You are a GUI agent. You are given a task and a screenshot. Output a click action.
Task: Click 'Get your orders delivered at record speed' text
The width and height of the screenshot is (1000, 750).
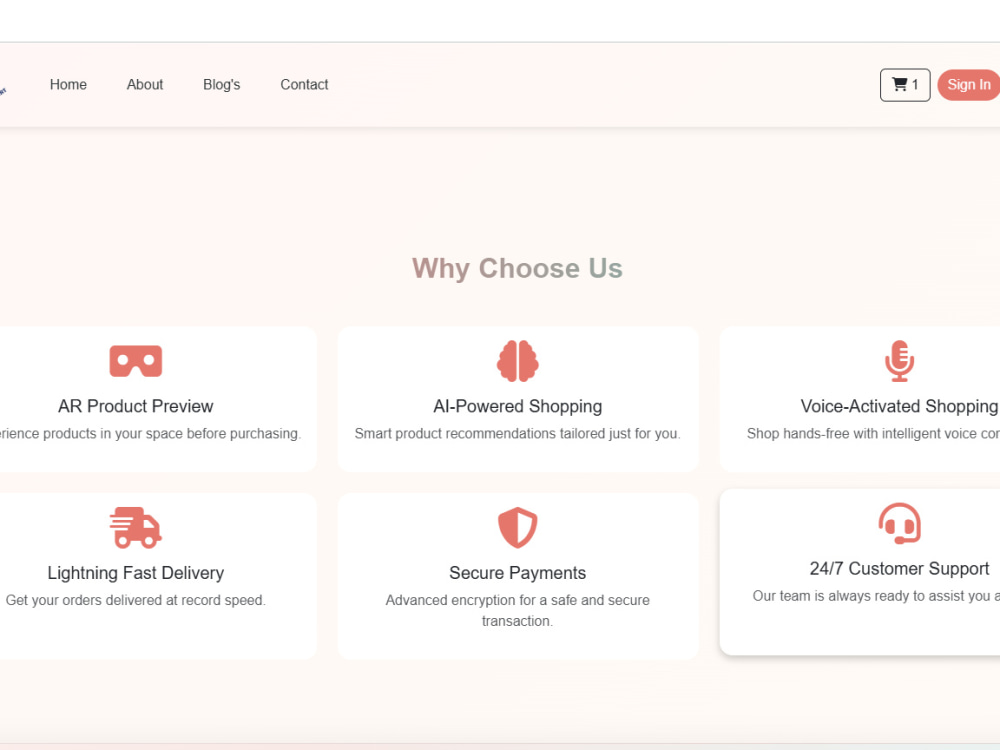[x=136, y=600]
